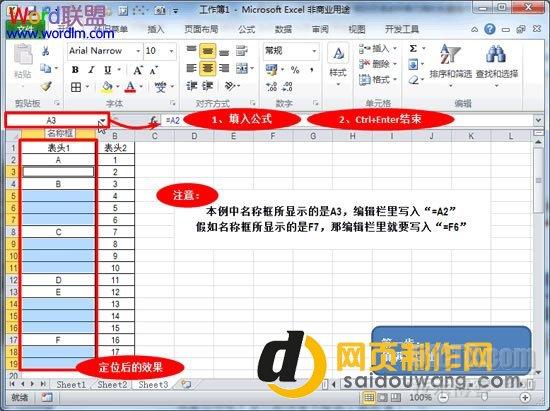Screen dimensions: 550x411
Task: Select the Format Painter brush icon
Action: (x=46, y=86)
